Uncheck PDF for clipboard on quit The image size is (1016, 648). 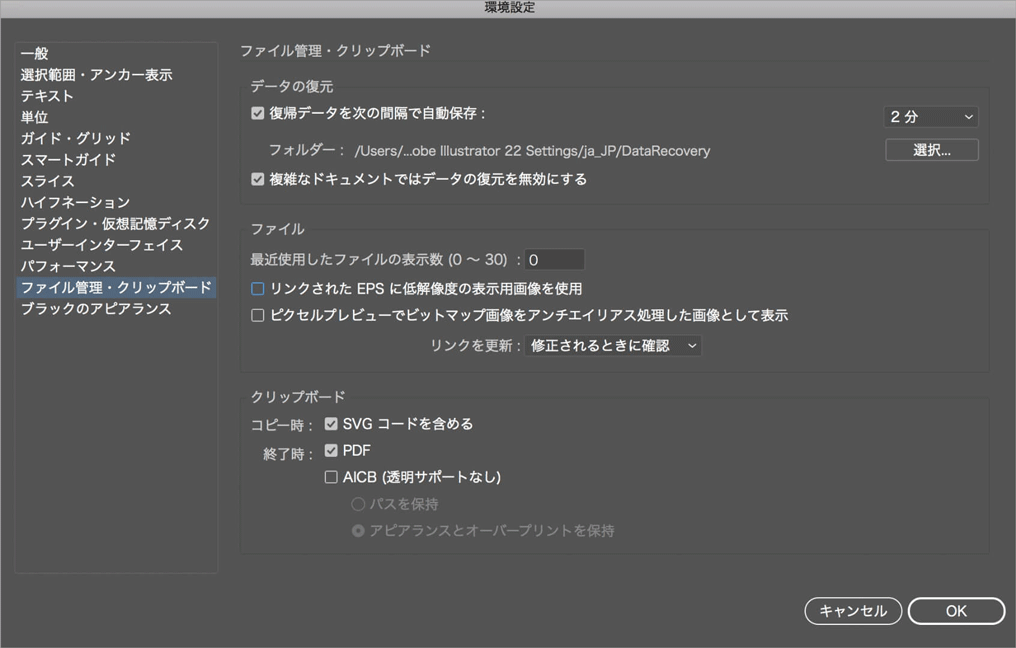point(331,450)
